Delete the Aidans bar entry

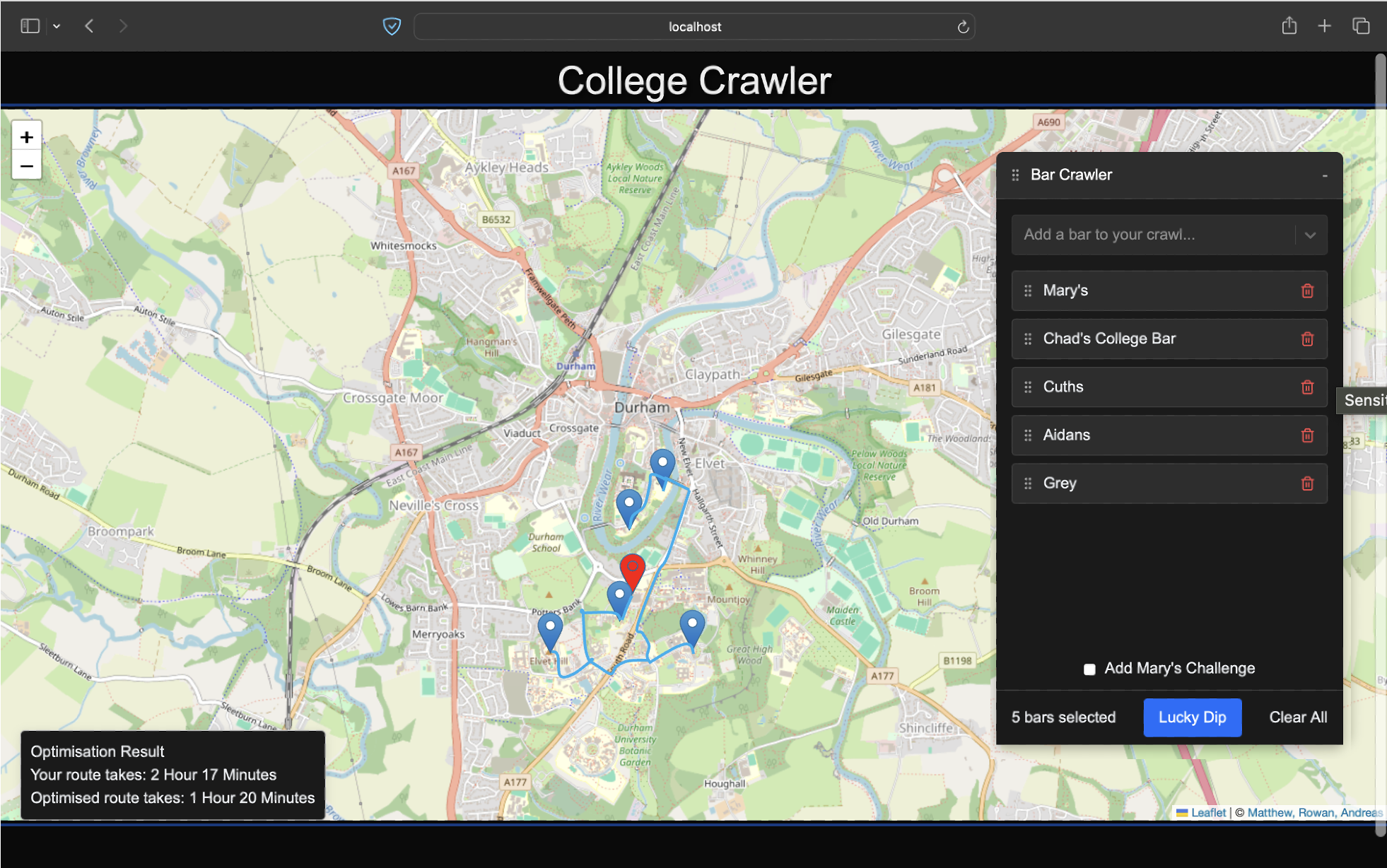[1307, 435]
